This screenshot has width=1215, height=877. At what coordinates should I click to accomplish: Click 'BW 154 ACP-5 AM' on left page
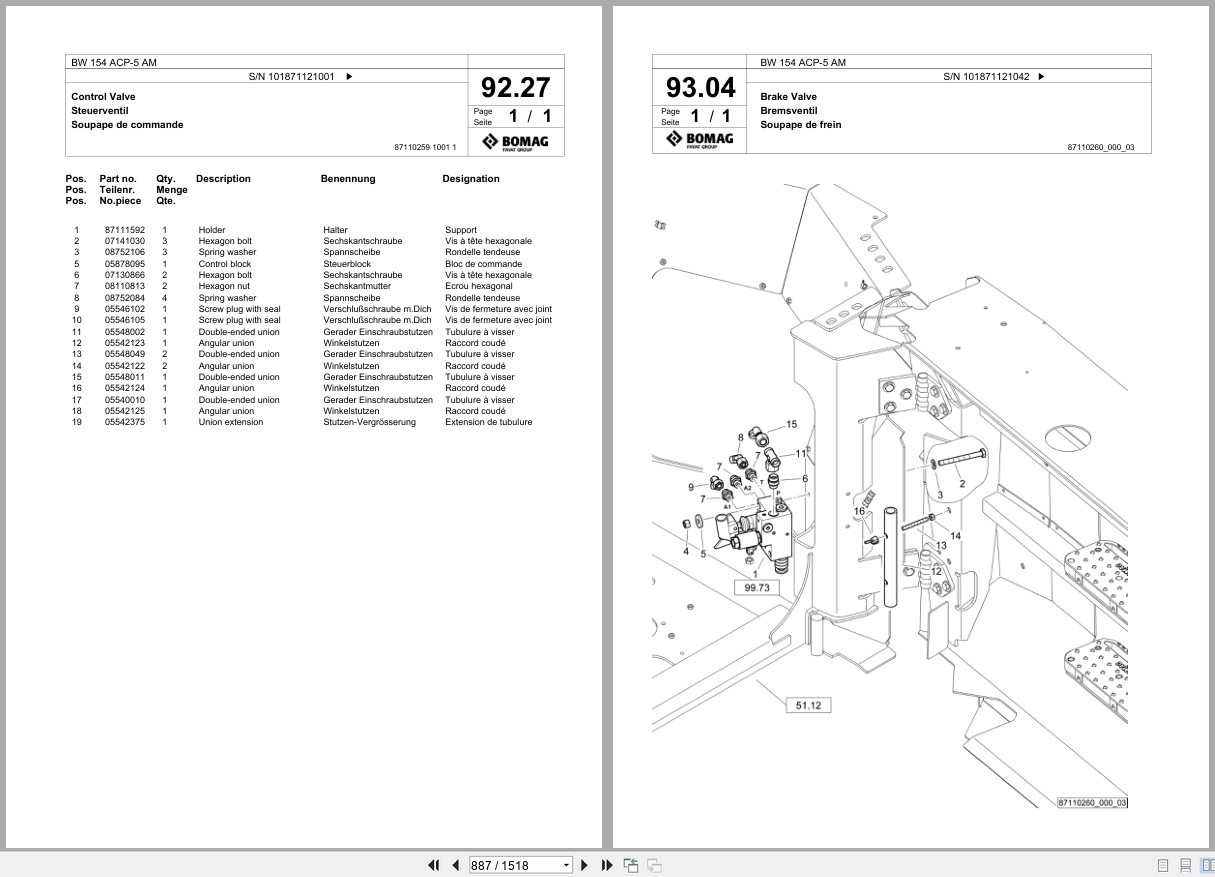pos(113,62)
